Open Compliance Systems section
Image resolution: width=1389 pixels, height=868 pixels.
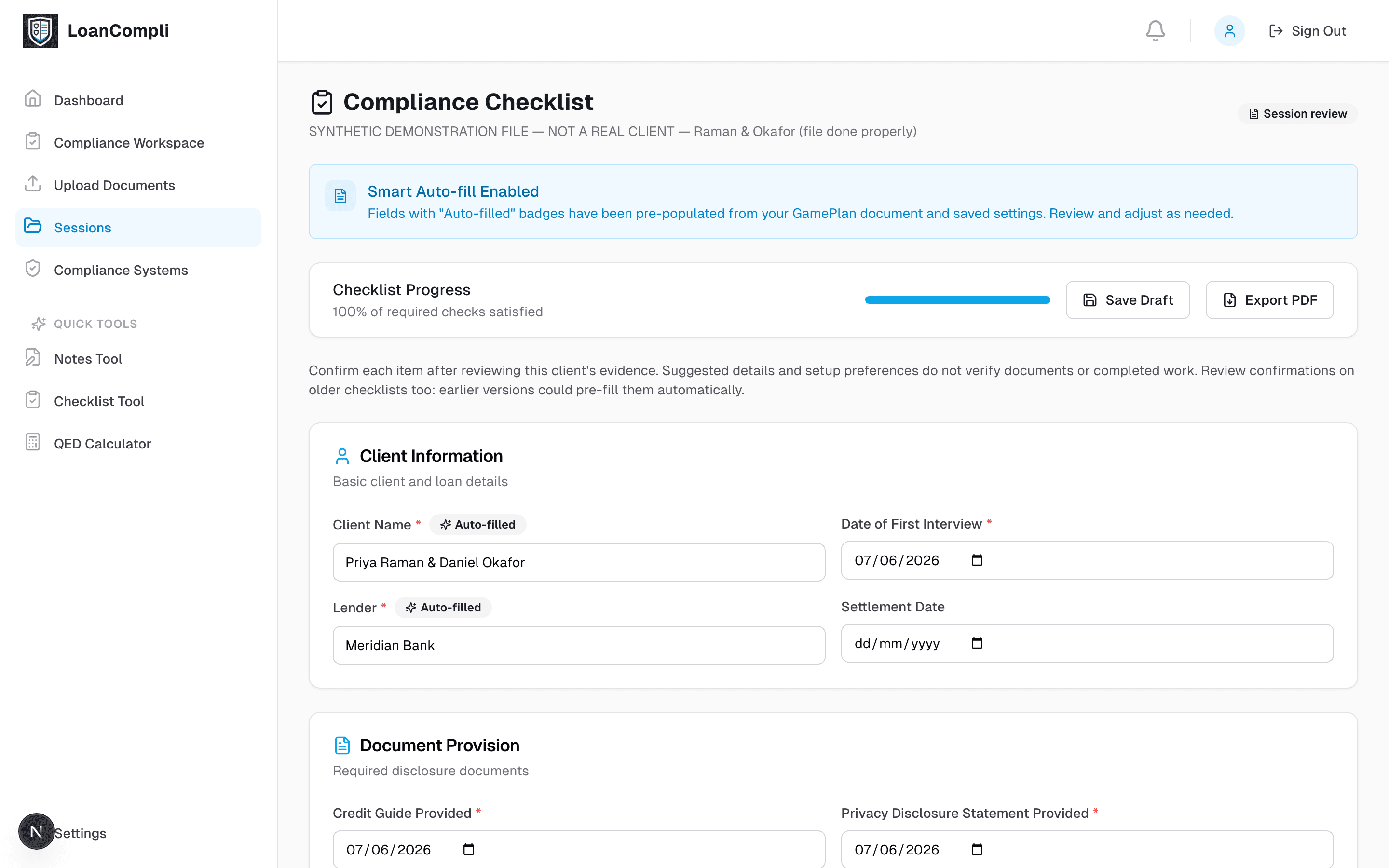click(138, 271)
